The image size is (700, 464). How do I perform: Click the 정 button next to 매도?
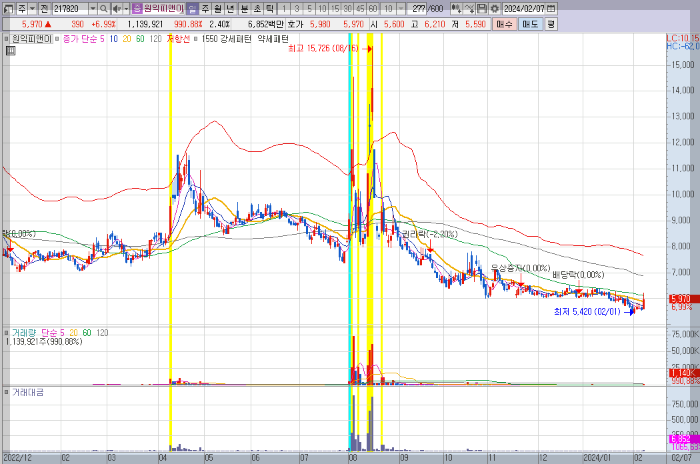tap(551, 24)
